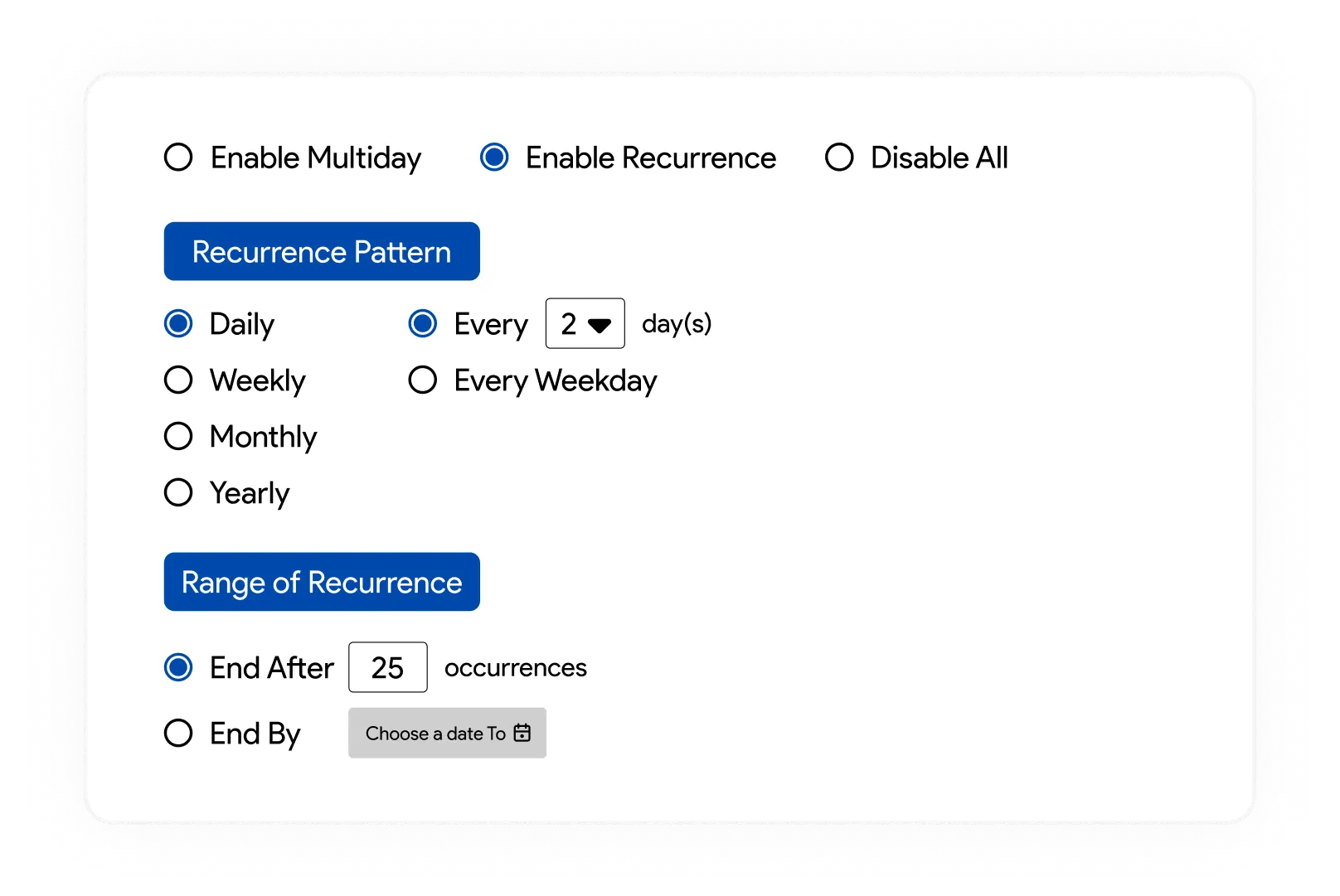
Task: Pick the Monthly recurrence option
Action: tap(178, 437)
